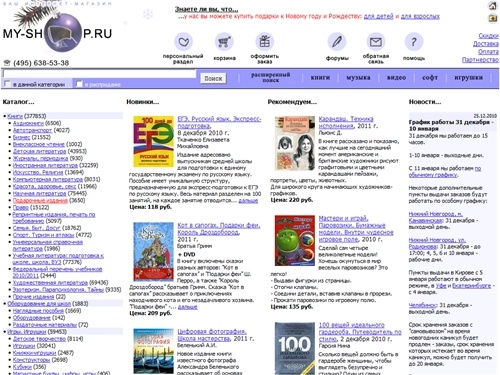Open the 100 вещей идеального гардероба link
500x375 pixels.
pyautogui.click(x=360, y=331)
